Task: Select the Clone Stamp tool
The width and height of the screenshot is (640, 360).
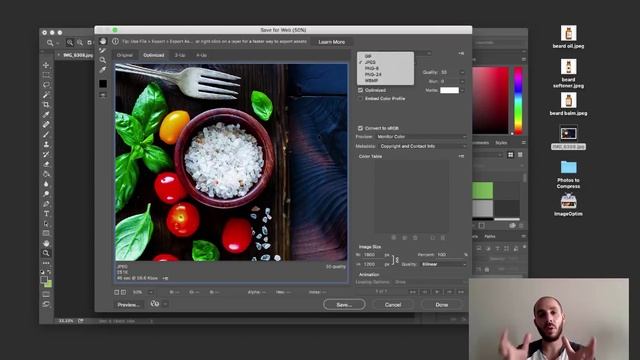Action: [x=46, y=144]
